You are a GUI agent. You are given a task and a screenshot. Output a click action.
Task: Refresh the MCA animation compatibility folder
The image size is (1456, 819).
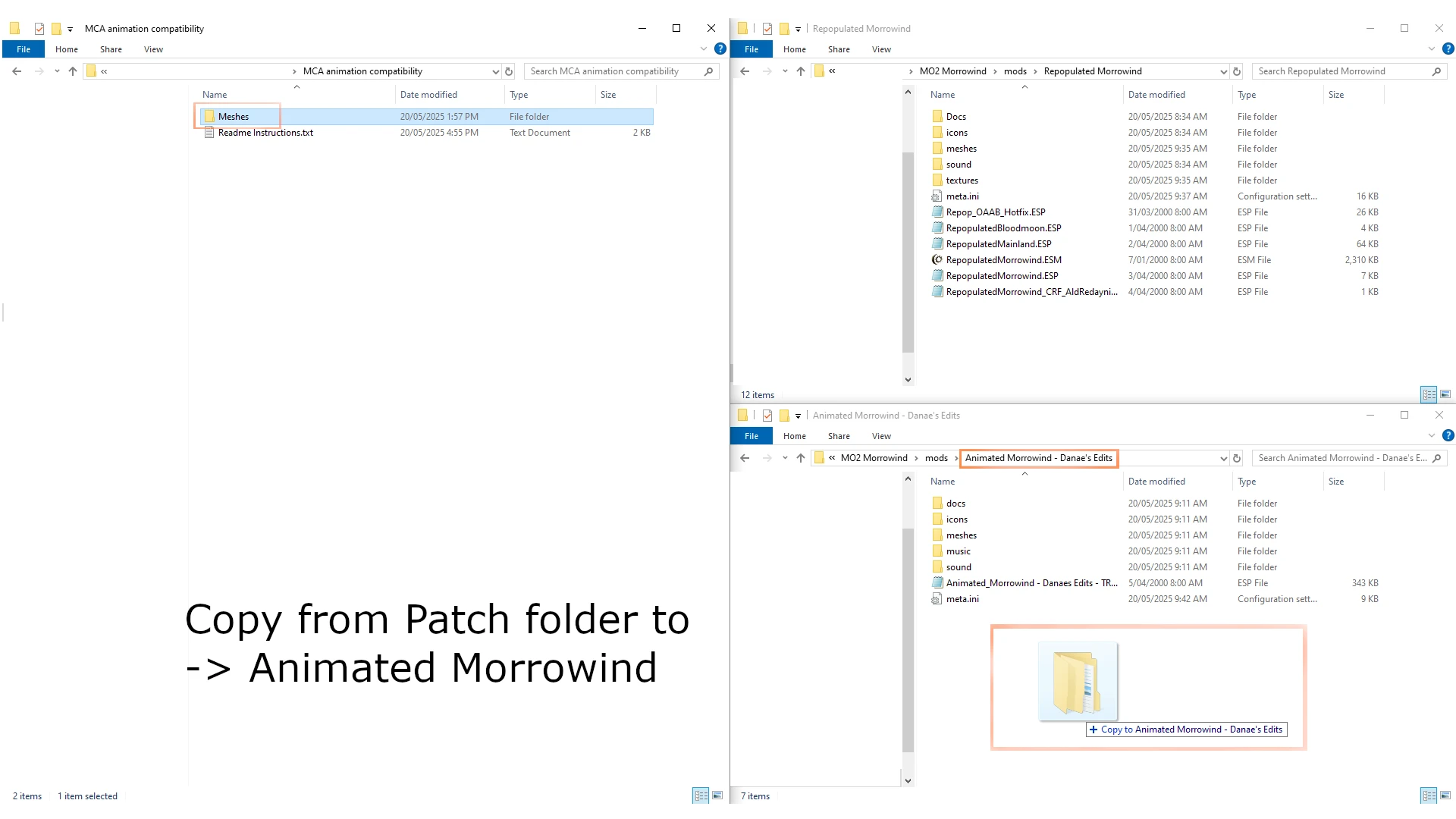click(509, 71)
